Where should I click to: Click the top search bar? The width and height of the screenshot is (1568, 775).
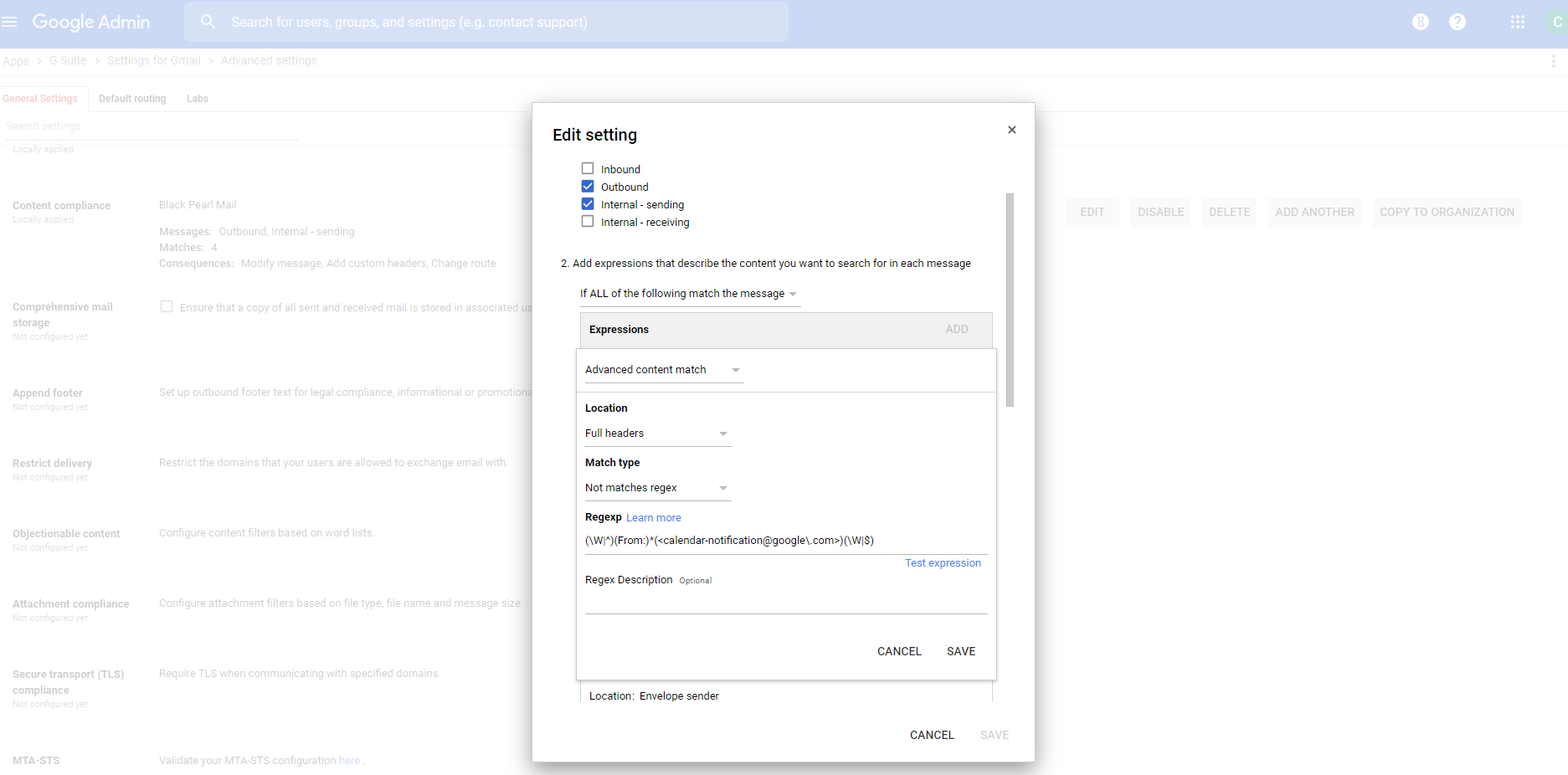click(x=486, y=22)
